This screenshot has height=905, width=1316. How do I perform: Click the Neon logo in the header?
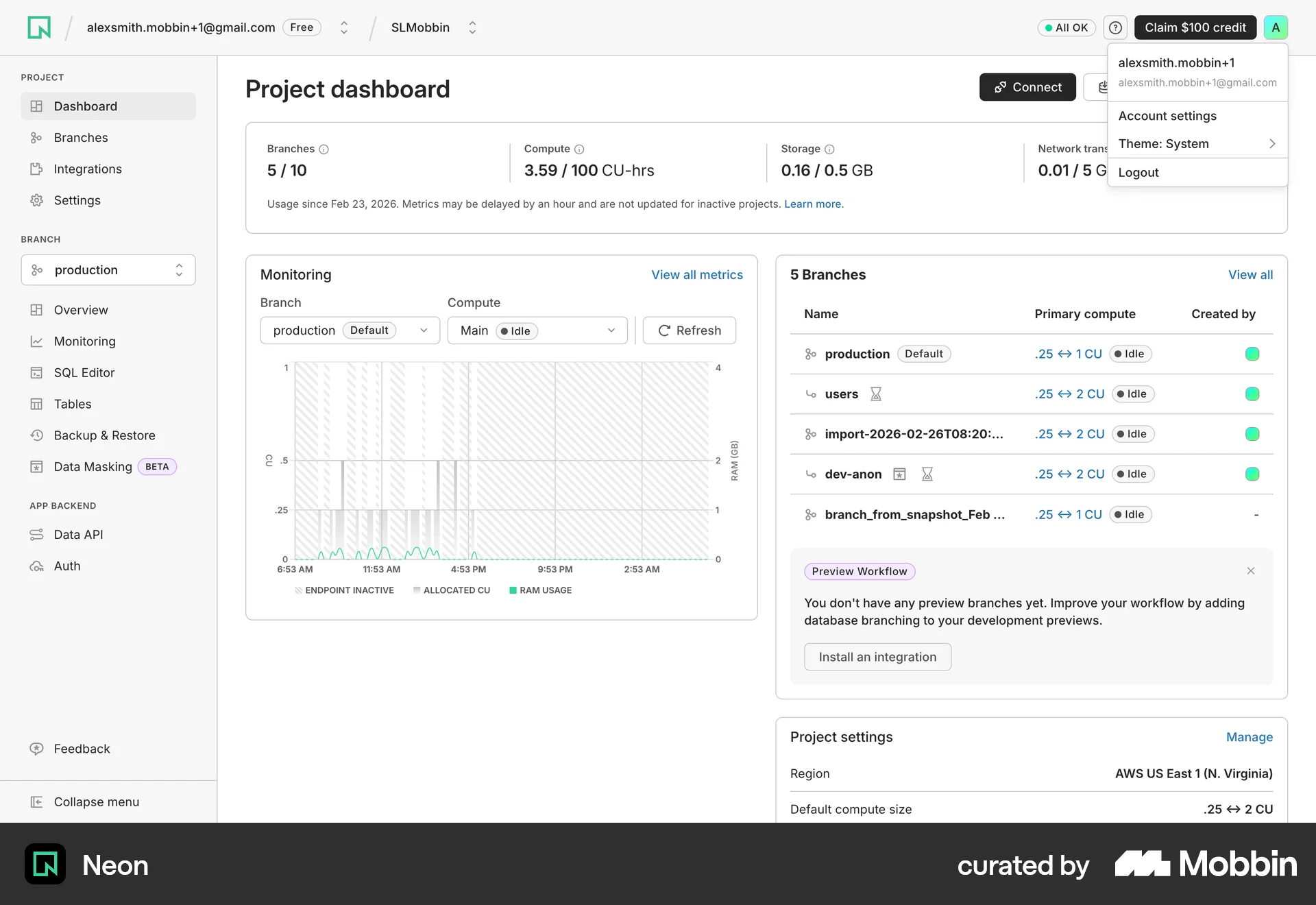[39, 27]
